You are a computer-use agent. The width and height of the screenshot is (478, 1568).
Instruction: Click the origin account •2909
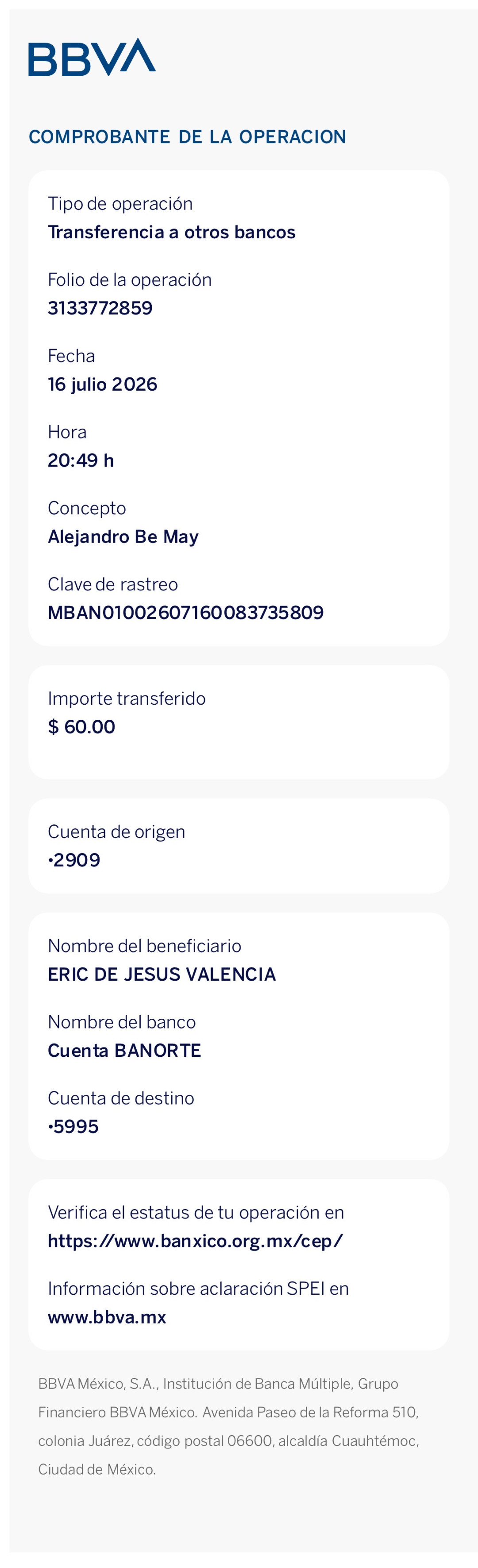(74, 860)
